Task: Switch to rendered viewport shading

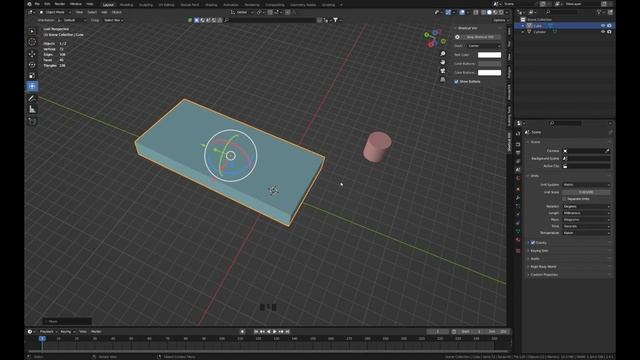Action: (501, 12)
